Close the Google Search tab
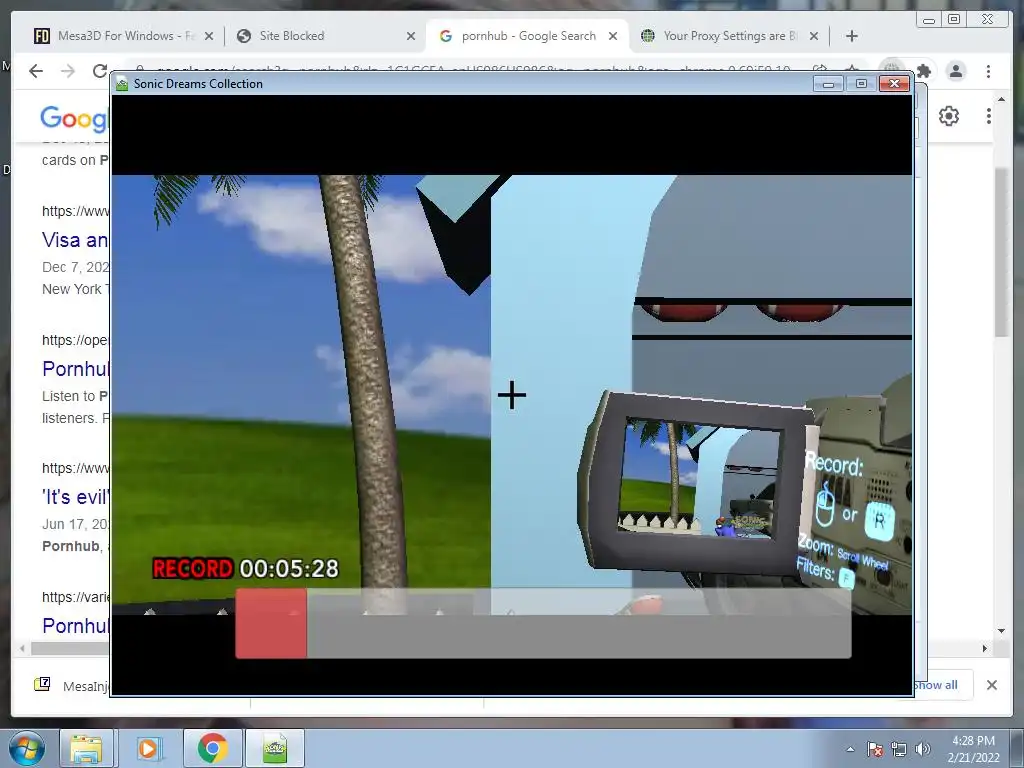The image size is (1024, 768). click(613, 36)
